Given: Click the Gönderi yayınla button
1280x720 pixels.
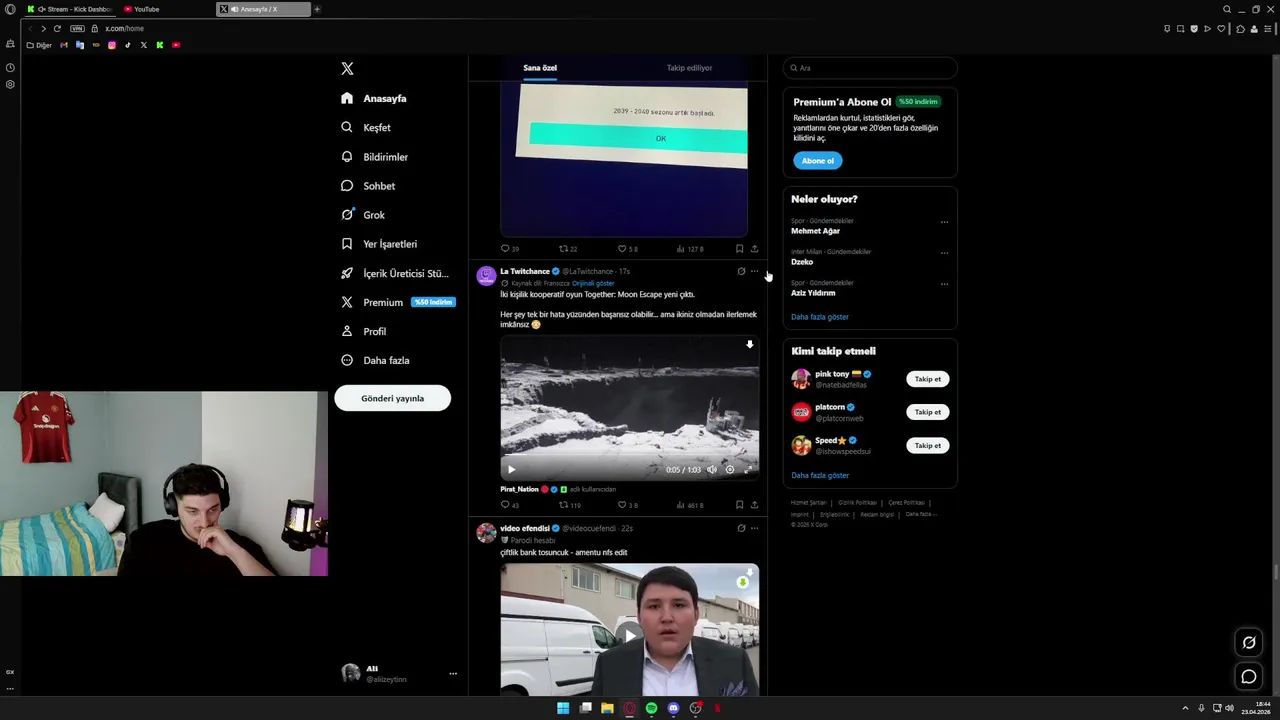Looking at the screenshot, I should pos(392,398).
